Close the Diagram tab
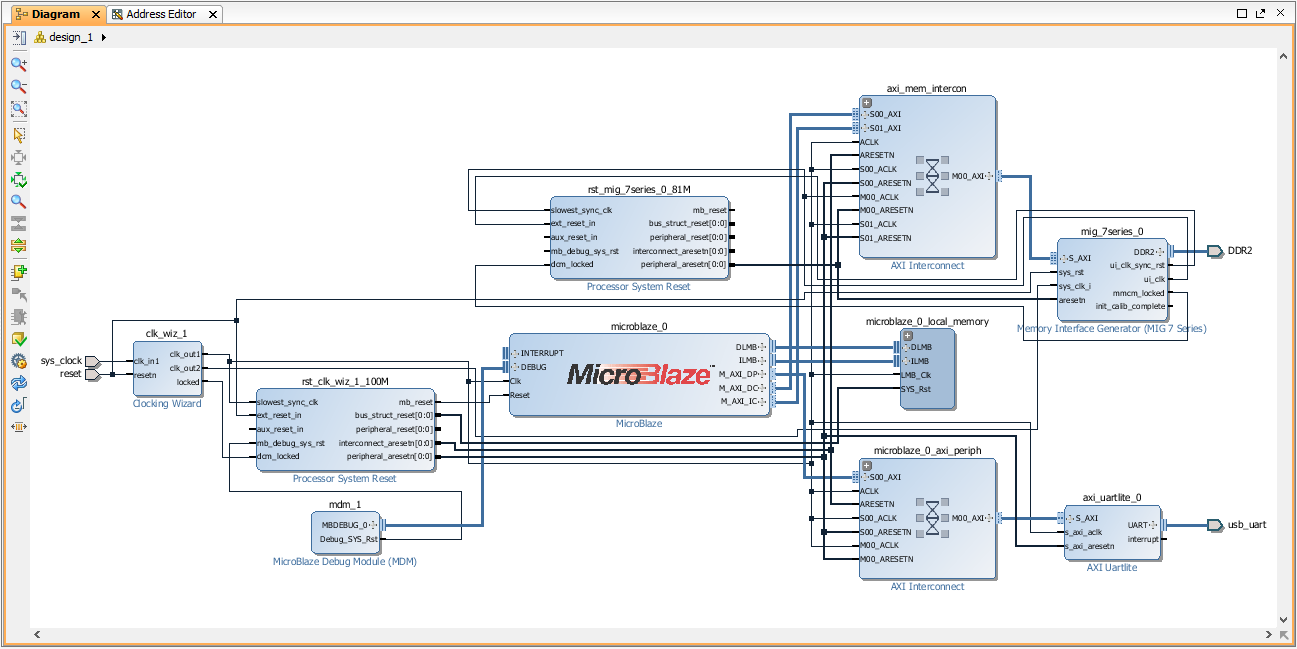Screen dimensions: 1297x649 [x=96, y=15]
